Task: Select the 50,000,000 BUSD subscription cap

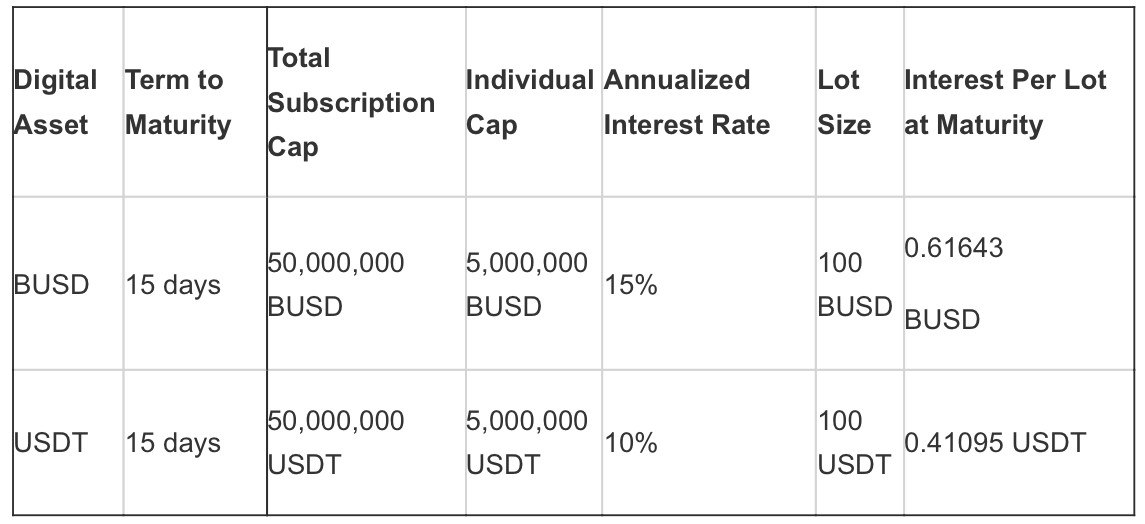Action: point(336,284)
